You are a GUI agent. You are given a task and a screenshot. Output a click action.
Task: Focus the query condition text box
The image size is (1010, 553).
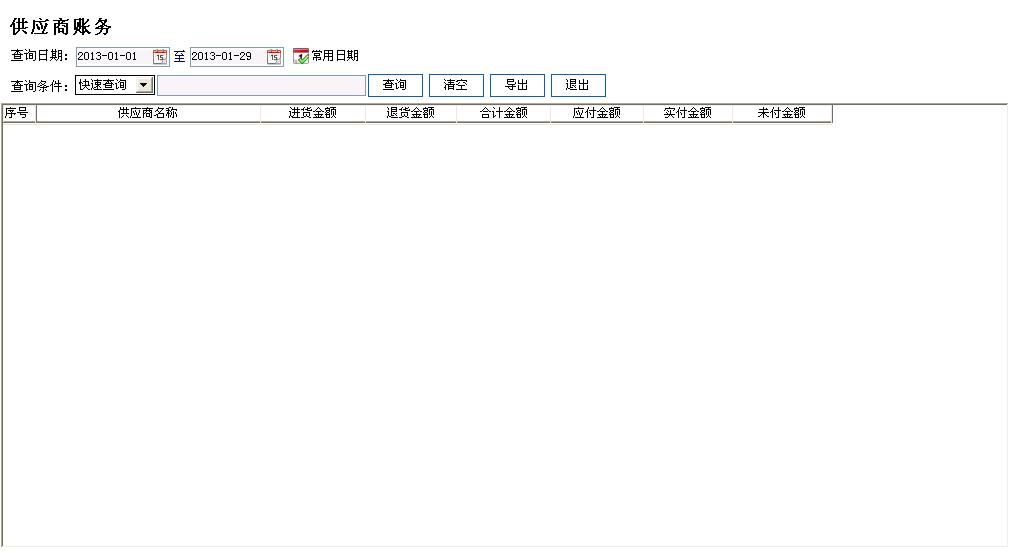(262, 86)
